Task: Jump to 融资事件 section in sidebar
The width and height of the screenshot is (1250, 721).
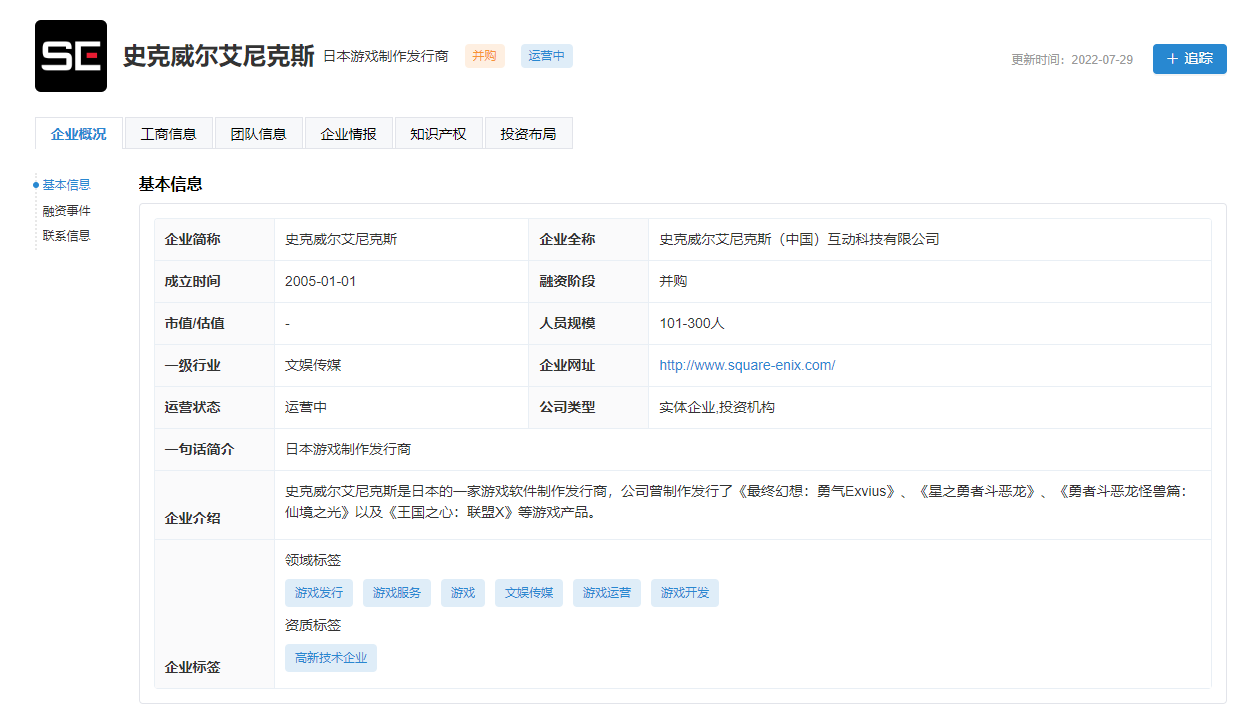Action: (66, 211)
